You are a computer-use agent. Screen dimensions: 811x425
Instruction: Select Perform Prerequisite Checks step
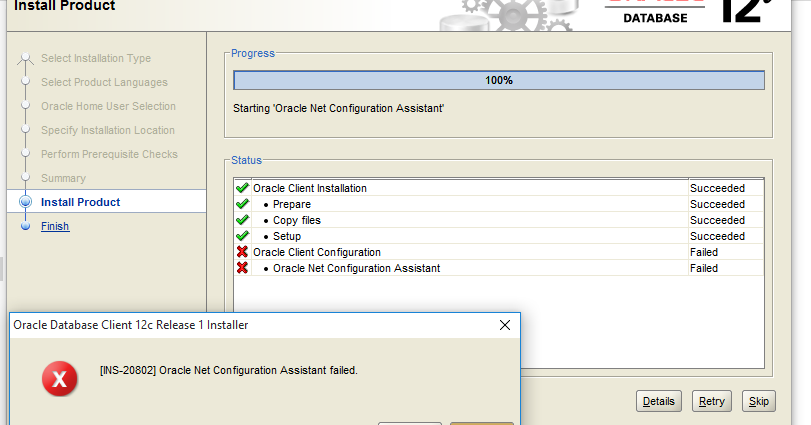tap(109, 154)
